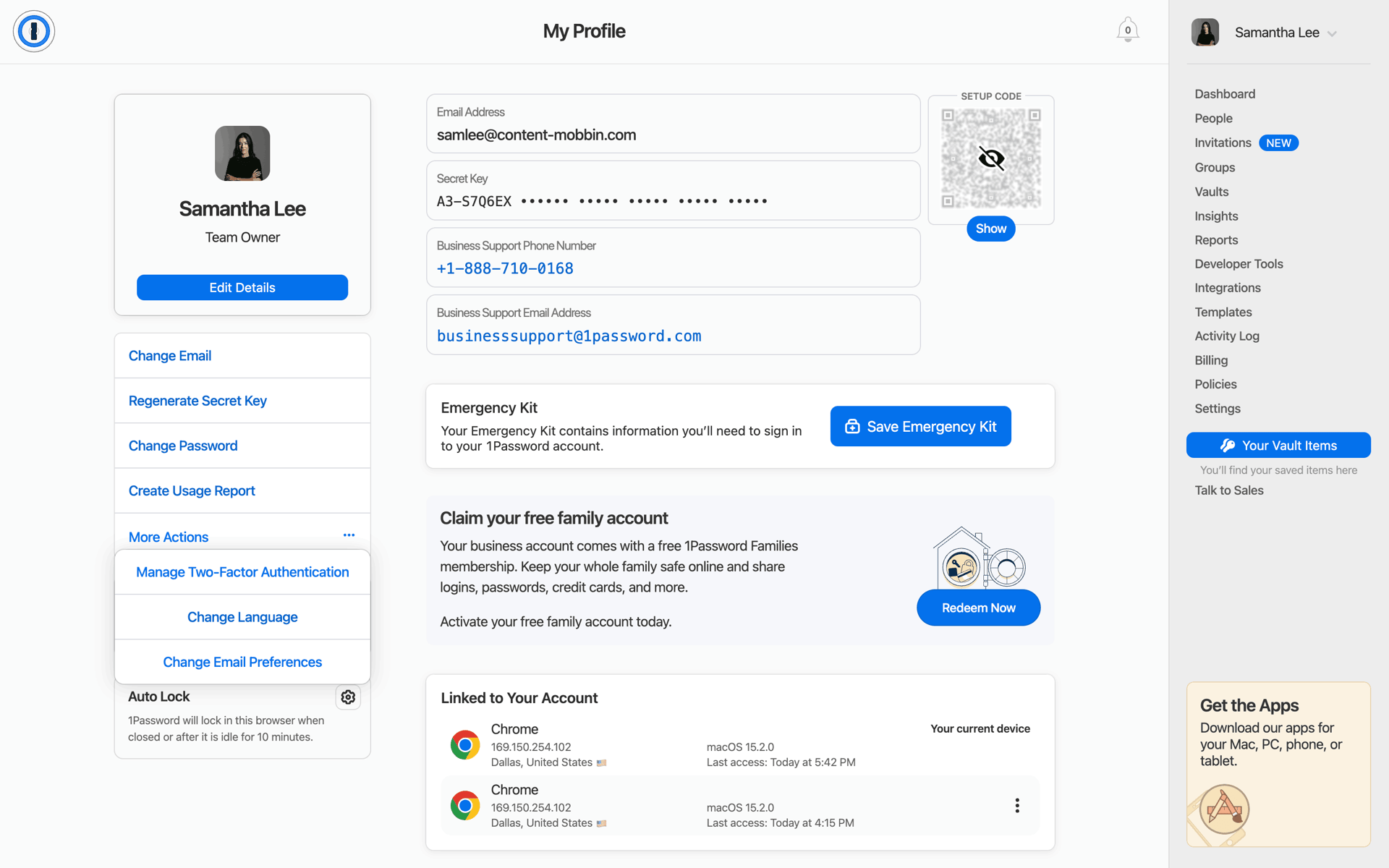
Task: Click Chrome icon of current device
Action: 465,744
